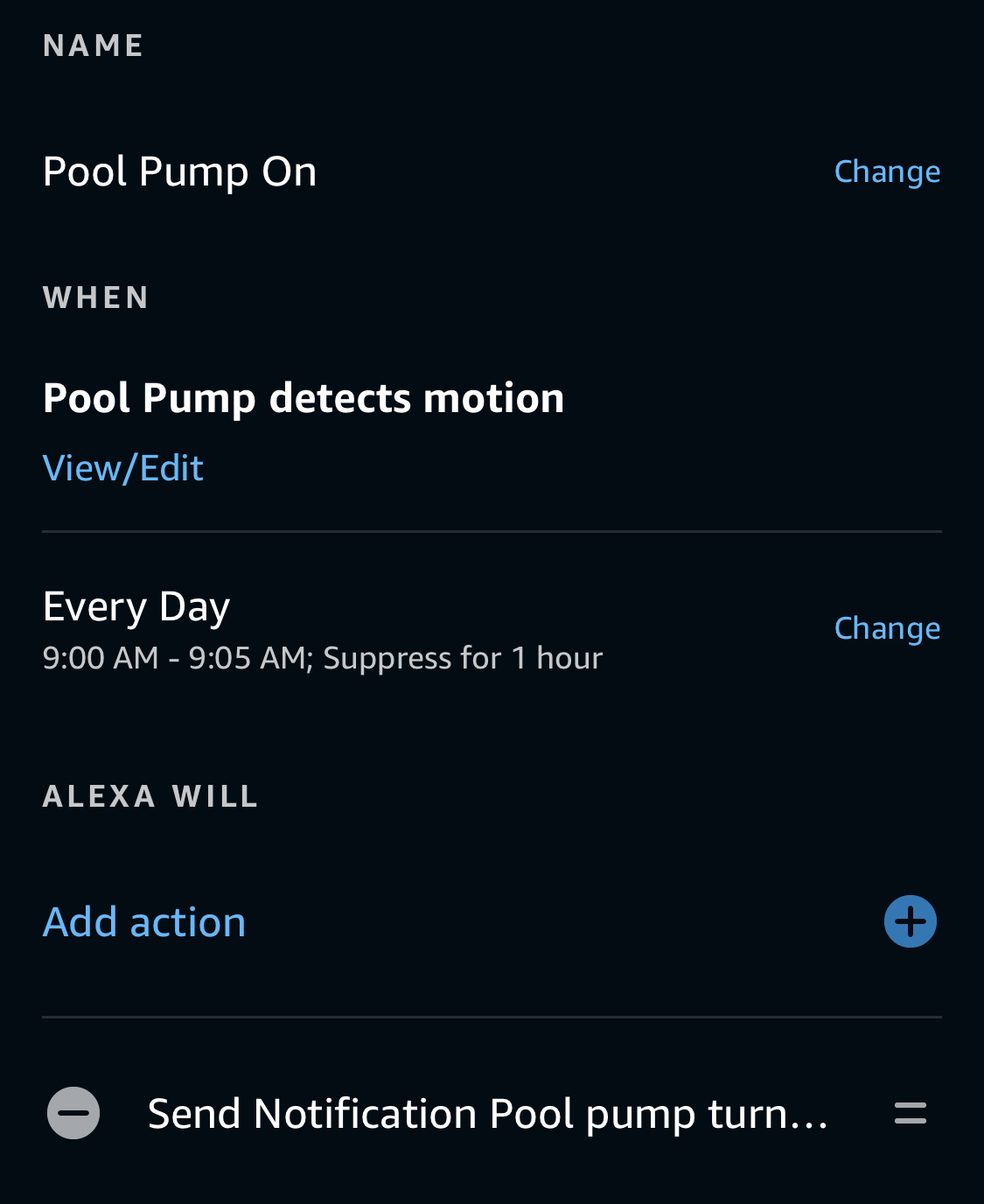Tap the Add action text

pyautogui.click(x=144, y=922)
